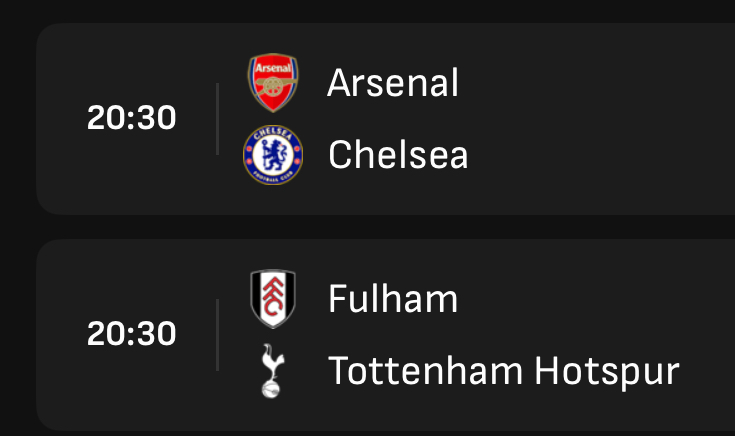Image resolution: width=735 pixels, height=436 pixels.
Task: Click the Arsenal club crest
Action: click(x=273, y=83)
